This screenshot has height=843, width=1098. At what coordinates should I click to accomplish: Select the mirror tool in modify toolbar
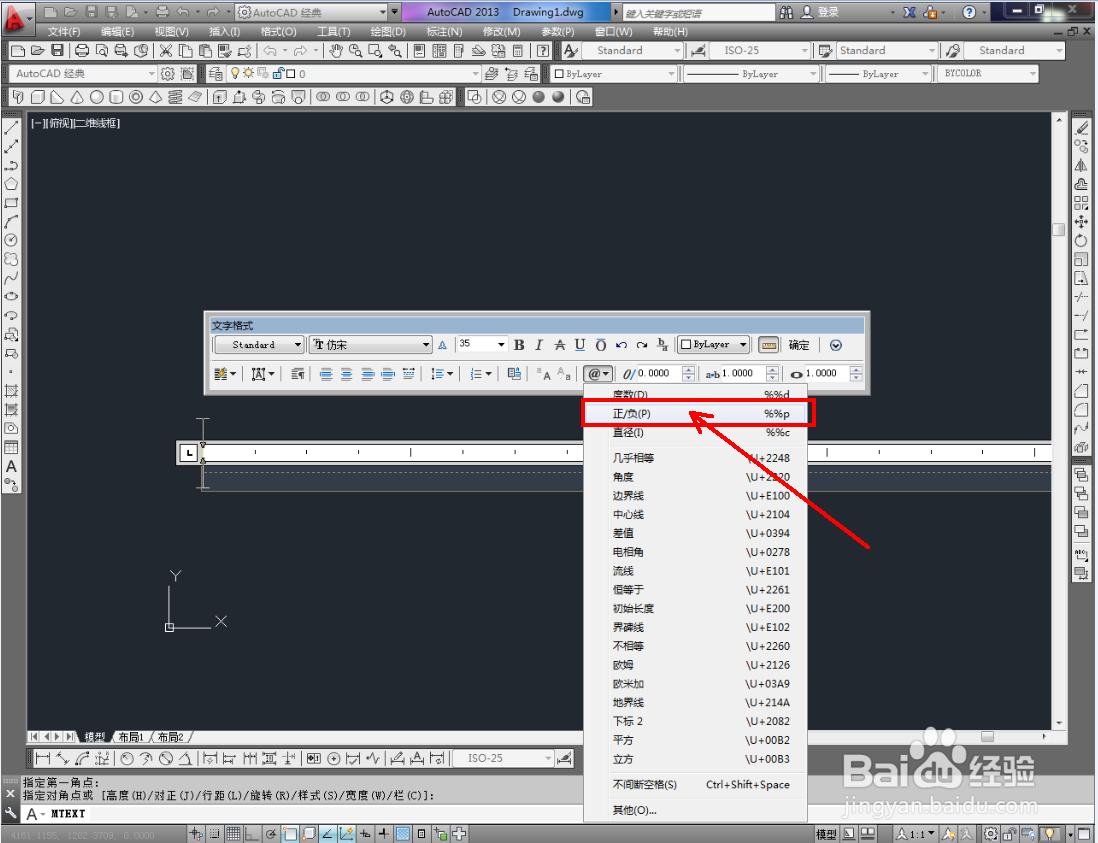click(x=1081, y=165)
